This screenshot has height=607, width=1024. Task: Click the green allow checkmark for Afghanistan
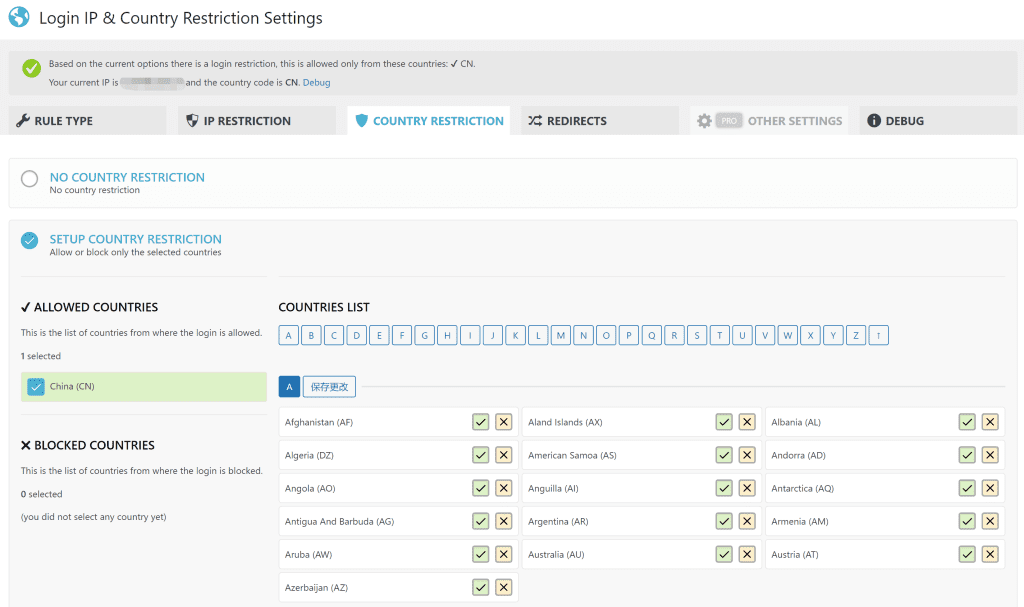(x=481, y=422)
